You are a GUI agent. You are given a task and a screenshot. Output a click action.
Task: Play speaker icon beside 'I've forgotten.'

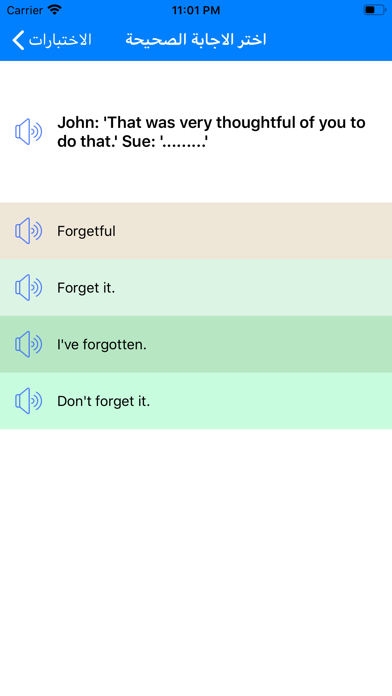[28, 344]
